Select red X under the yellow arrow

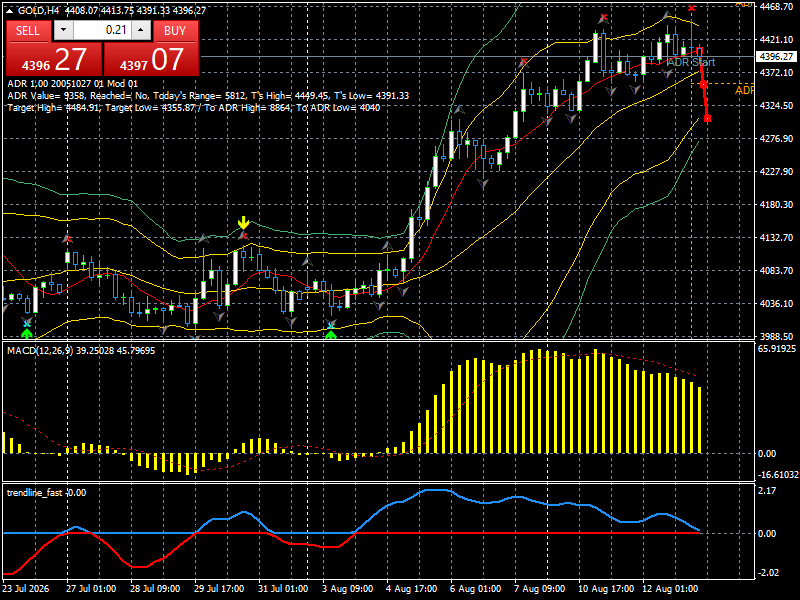coord(243,236)
